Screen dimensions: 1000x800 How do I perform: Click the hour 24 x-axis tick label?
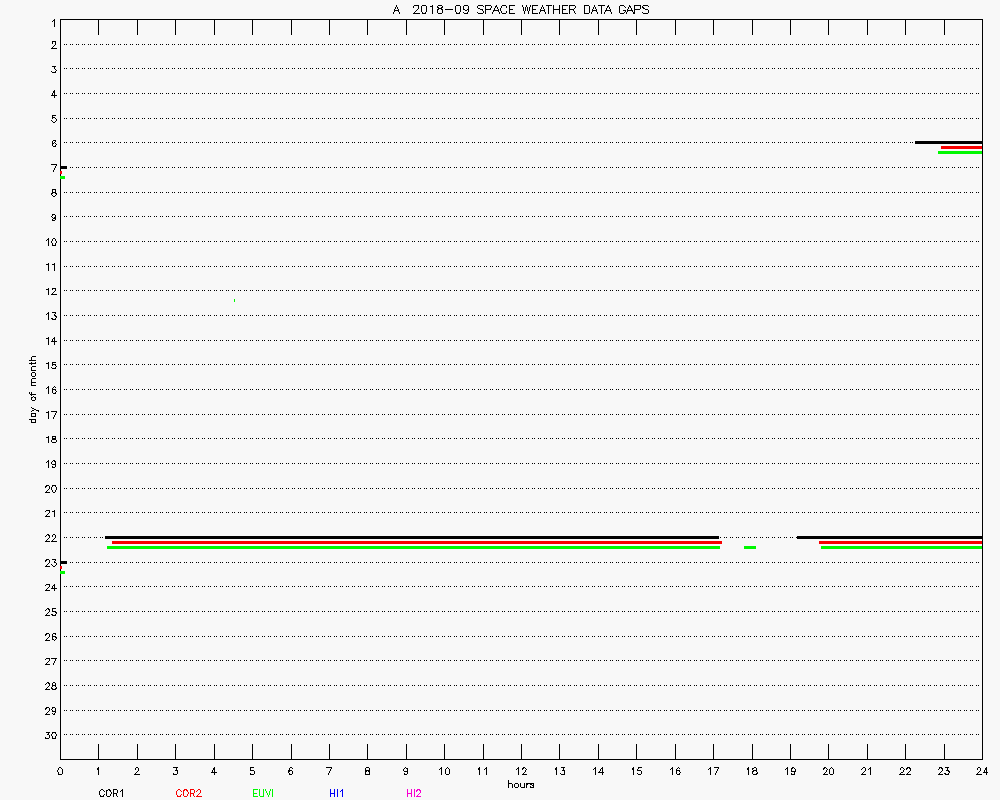coord(981,771)
